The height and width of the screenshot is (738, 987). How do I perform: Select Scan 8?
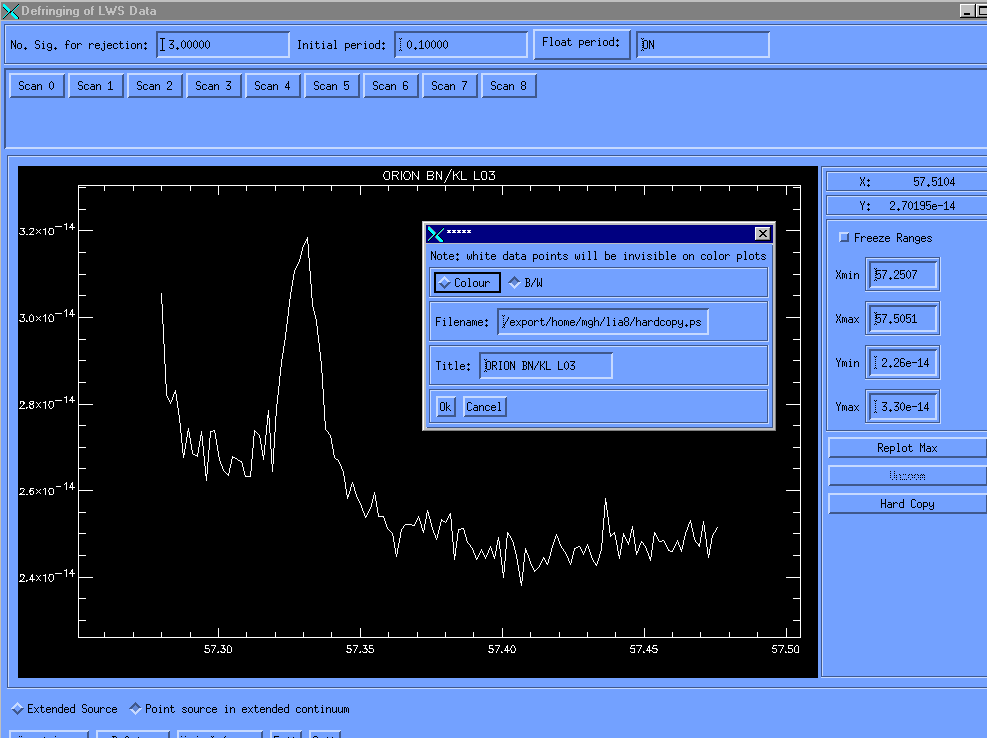(x=509, y=86)
